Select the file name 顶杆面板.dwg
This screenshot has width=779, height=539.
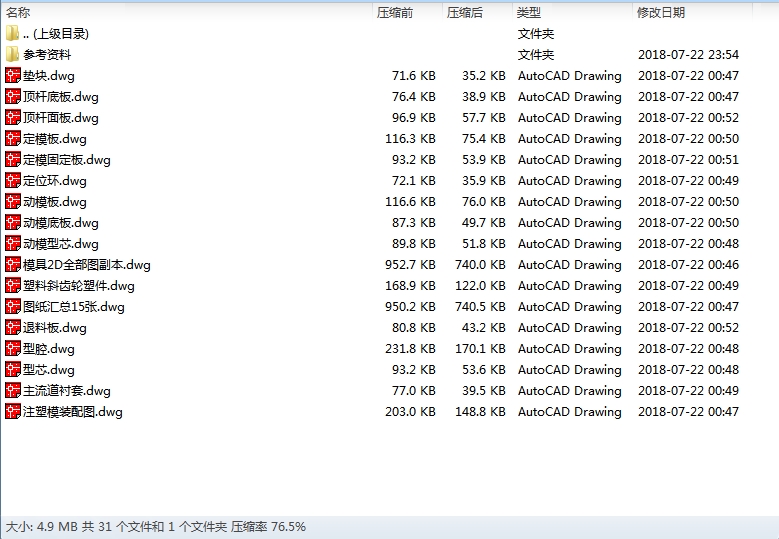coord(61,117)
